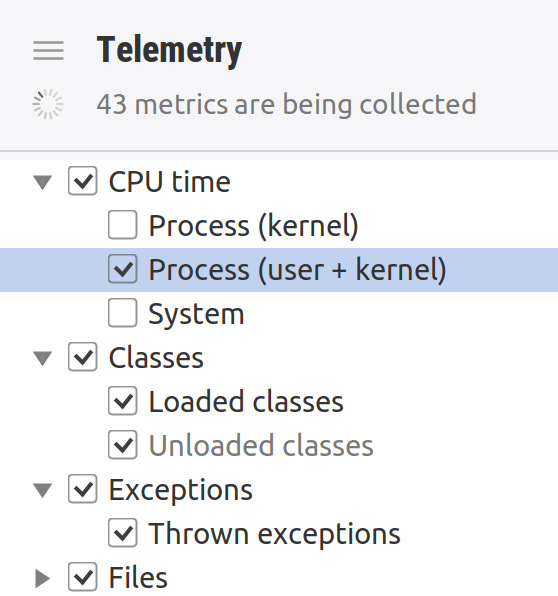Open the hamburger menu beside Telemetry
The height and width of the screenshot is (596, 558).
(x=48, y=51)
